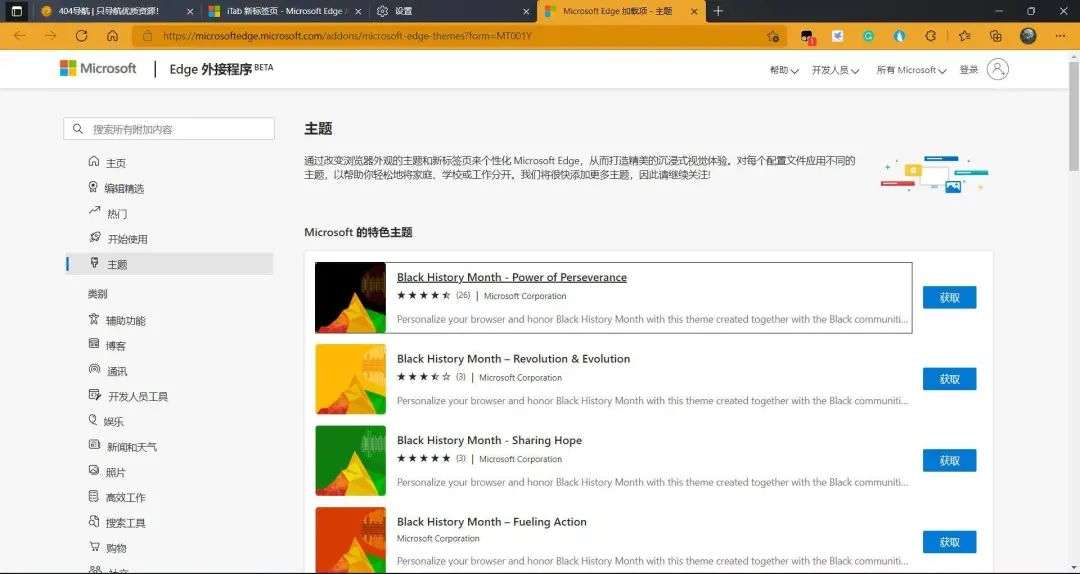Viewport: 1080px width, 574px height.
Task: Click the yellow Revolution & Evolution thumbnail
Action: [351, 379]
